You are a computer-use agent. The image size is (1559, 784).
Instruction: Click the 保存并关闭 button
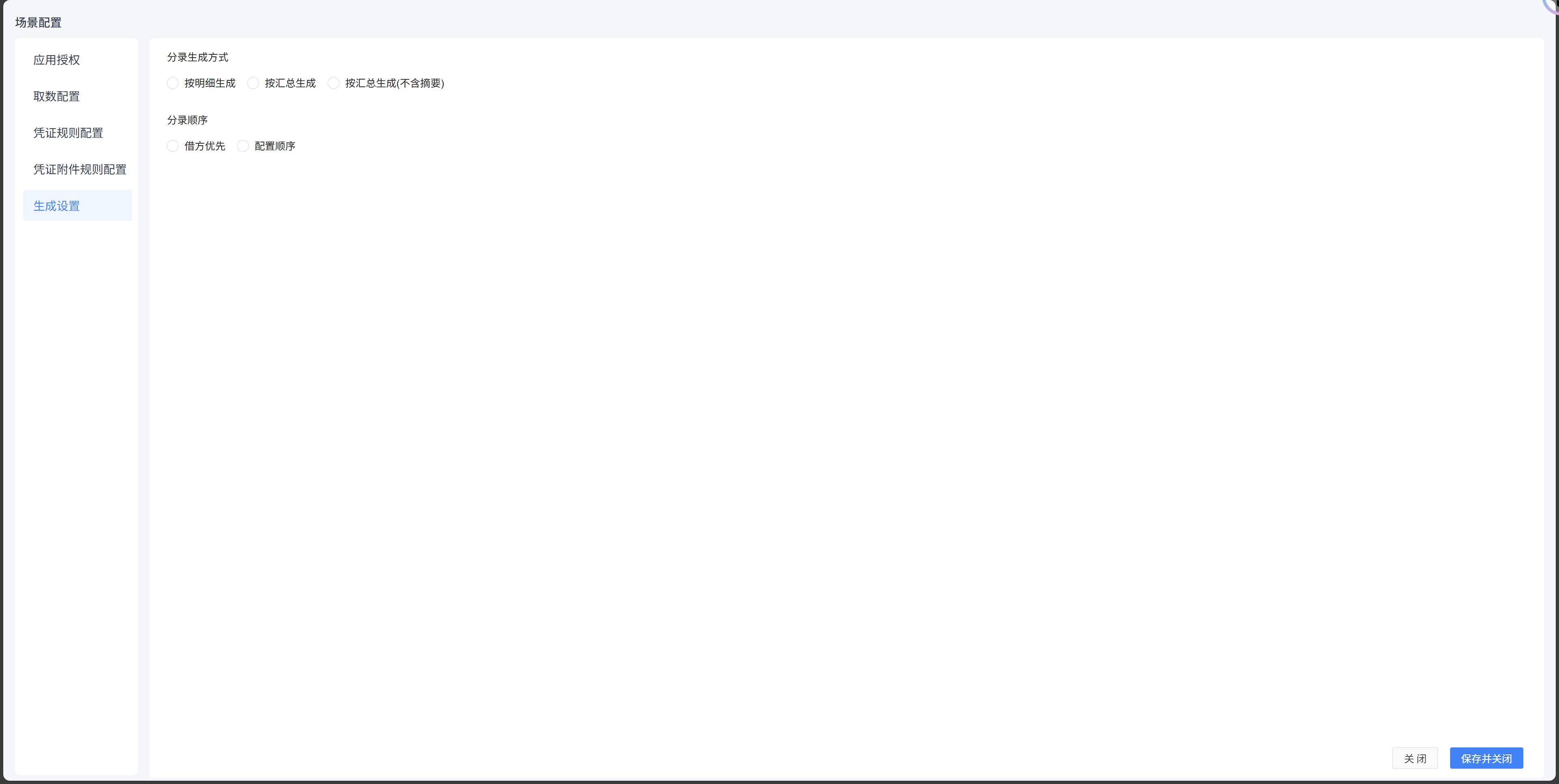1486,758
